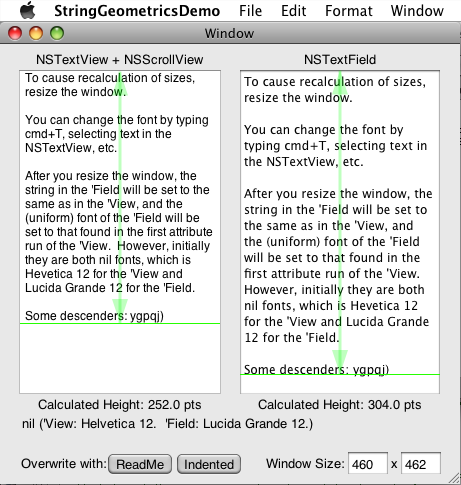The height and width of the screenshot is (485, 461).
Task: Click the red close window button
Action: pos(15,33)
